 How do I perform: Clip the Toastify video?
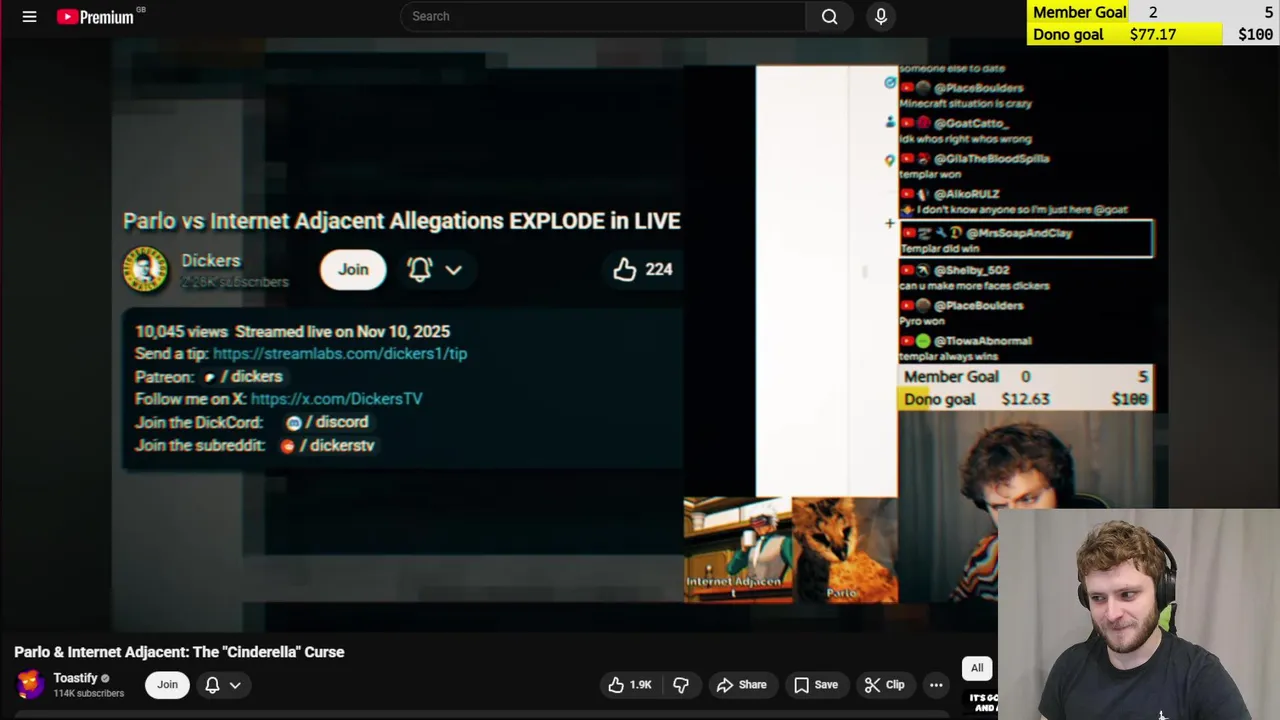coord(884,685)
